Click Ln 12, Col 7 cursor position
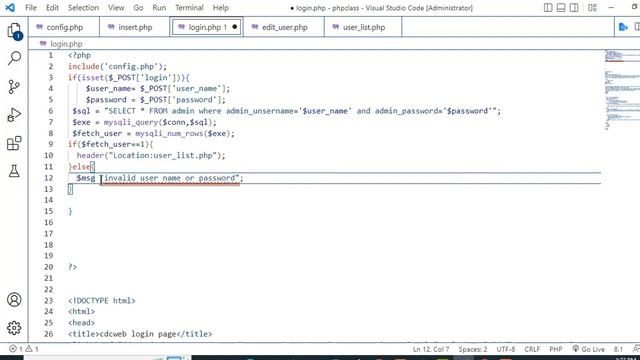This screenshot has height=360, width=640. (431, 349)
